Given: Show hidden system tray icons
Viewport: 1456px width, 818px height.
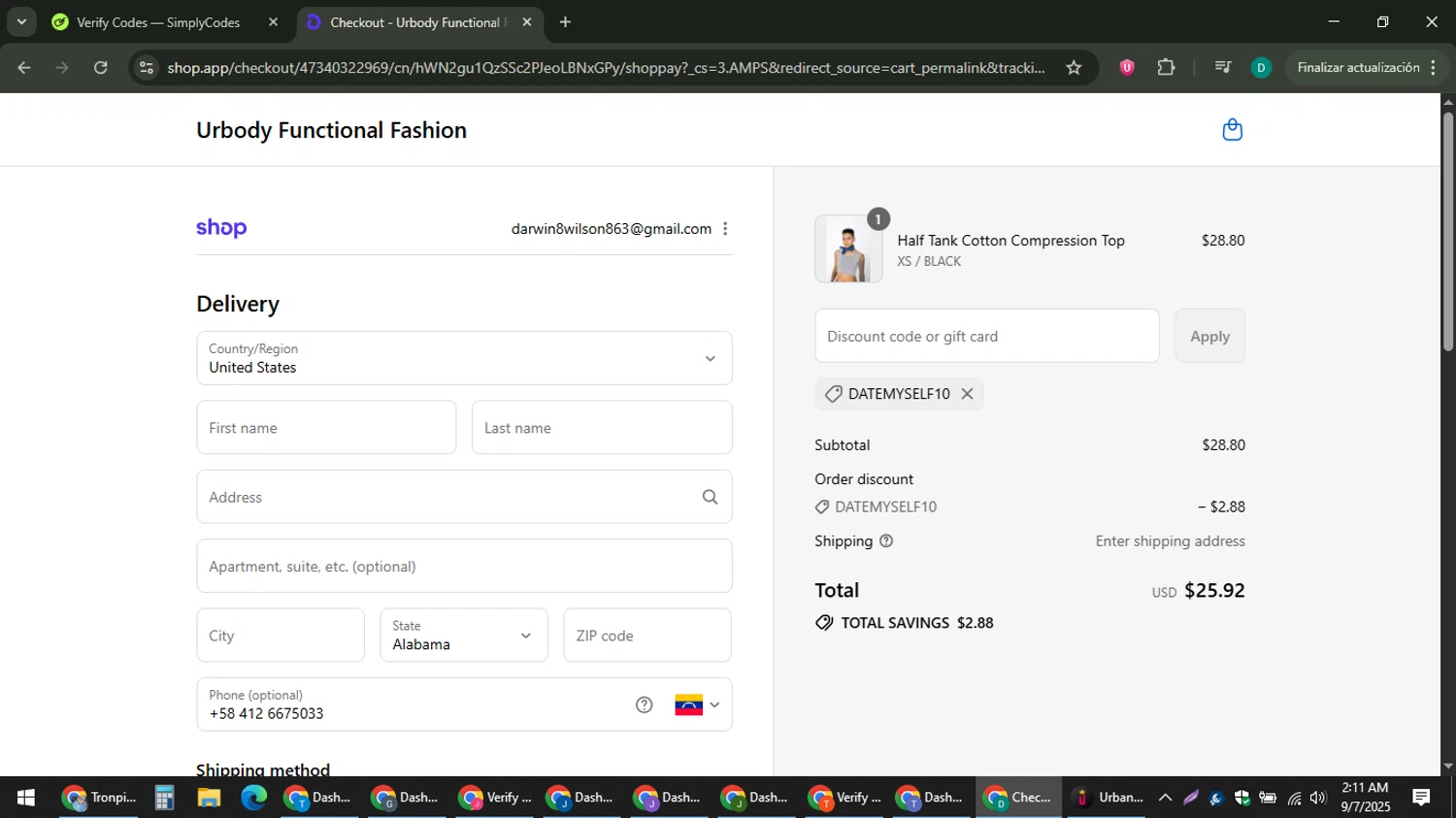Looking at the screenshot, I should tap(1165, 798).
